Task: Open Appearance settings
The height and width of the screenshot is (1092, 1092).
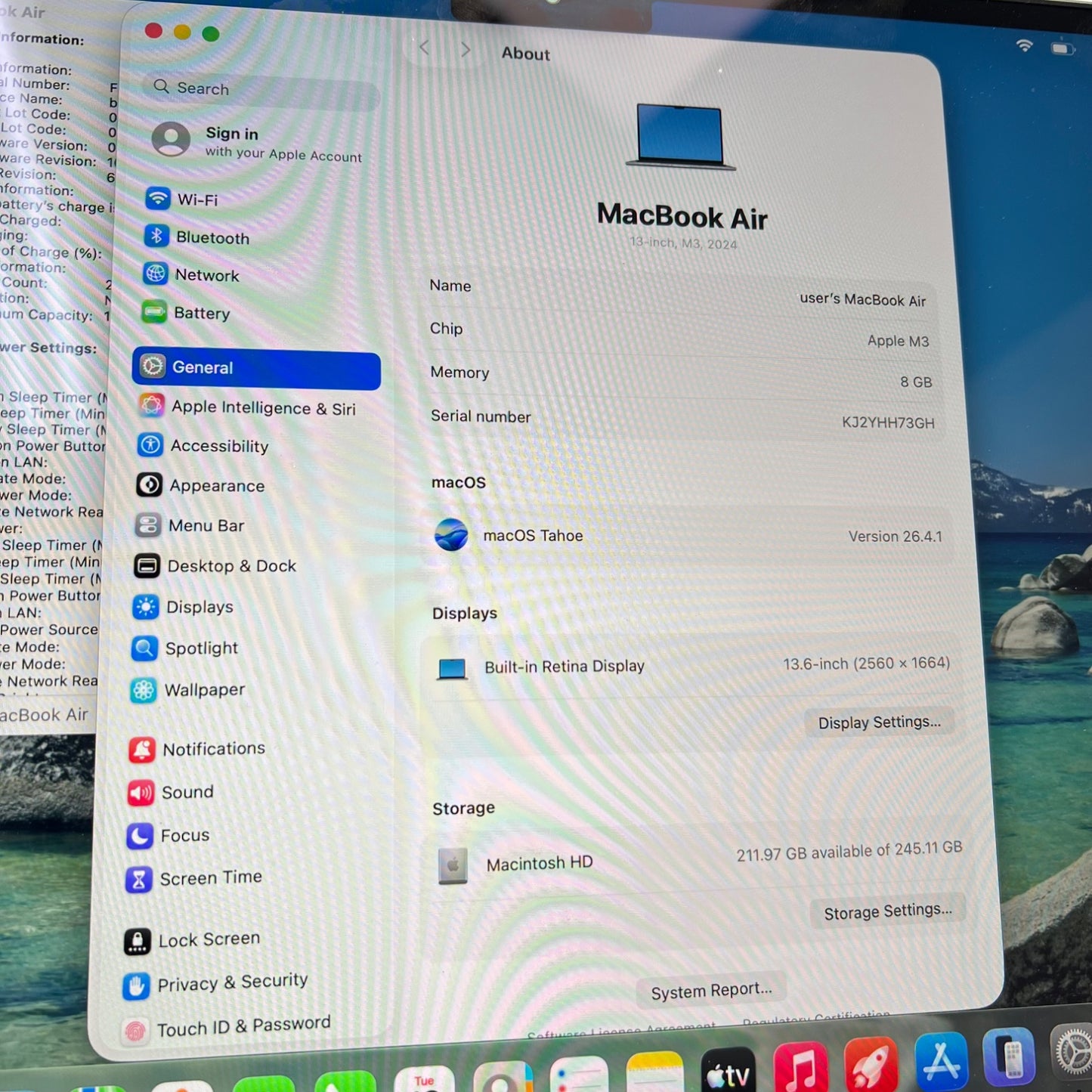Action: 201,485
